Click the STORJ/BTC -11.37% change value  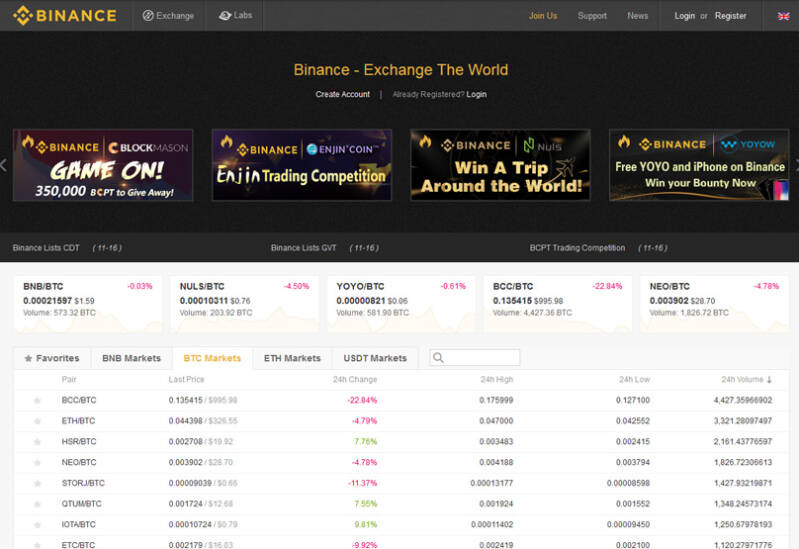(362, 483)
